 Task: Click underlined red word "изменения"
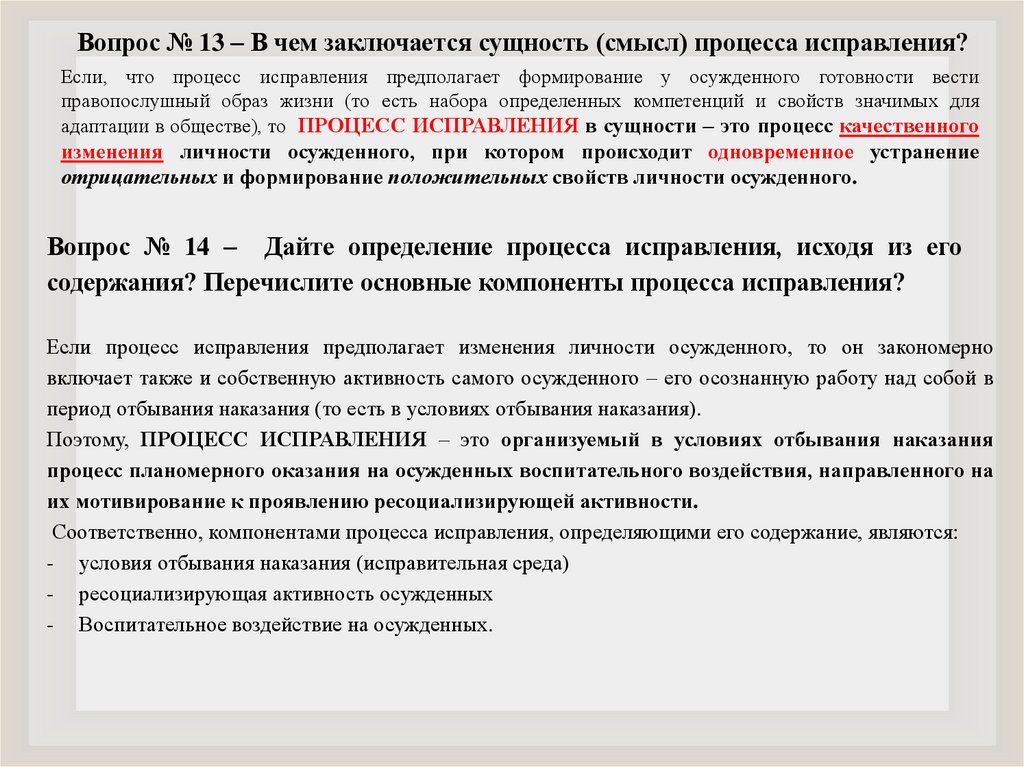tap(112, 152)
